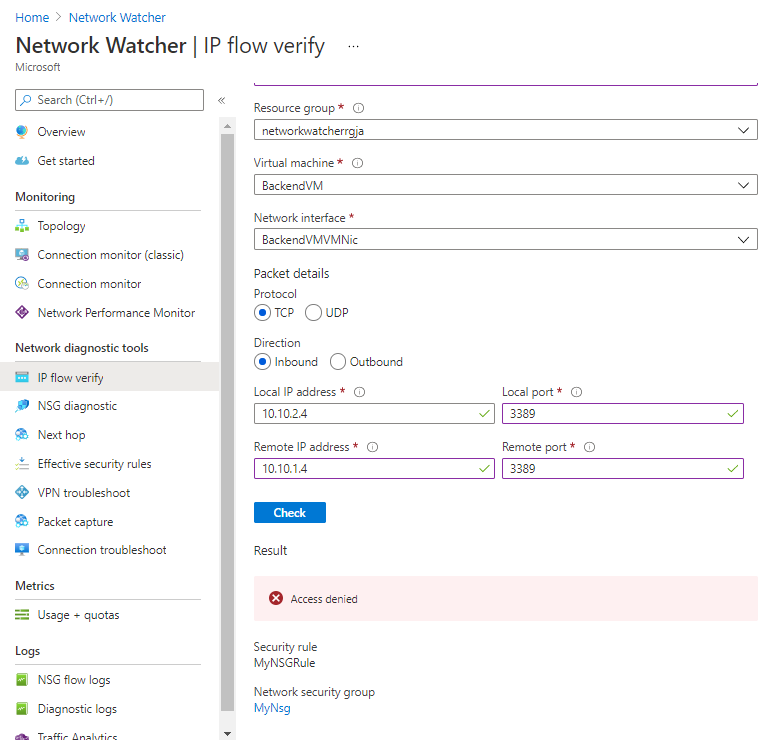Select the TCP protocol radio button
Viewport: 776px width, 740px height.
point(262,313)
